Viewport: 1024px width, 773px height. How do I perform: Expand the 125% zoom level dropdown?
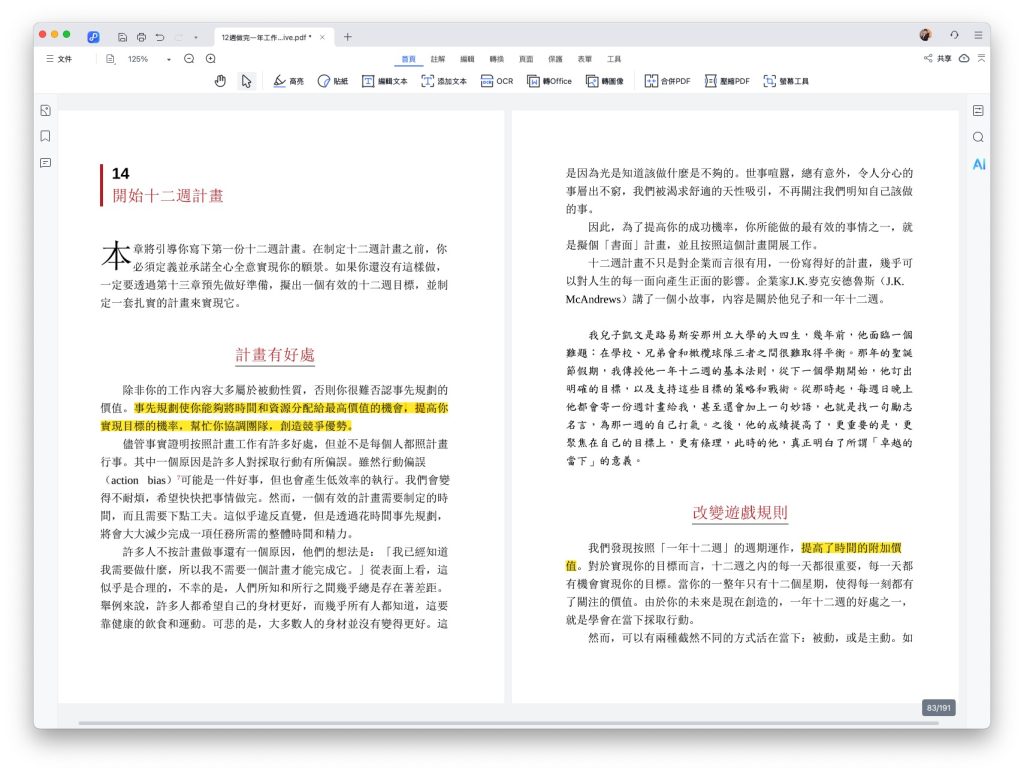[x=168, y=59]
